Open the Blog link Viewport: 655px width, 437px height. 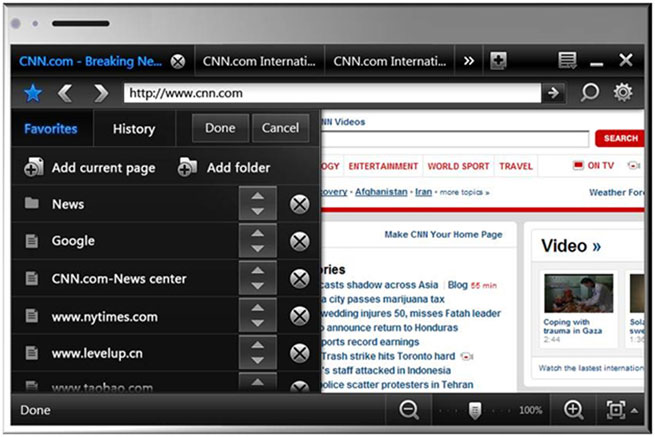point(457,285)
